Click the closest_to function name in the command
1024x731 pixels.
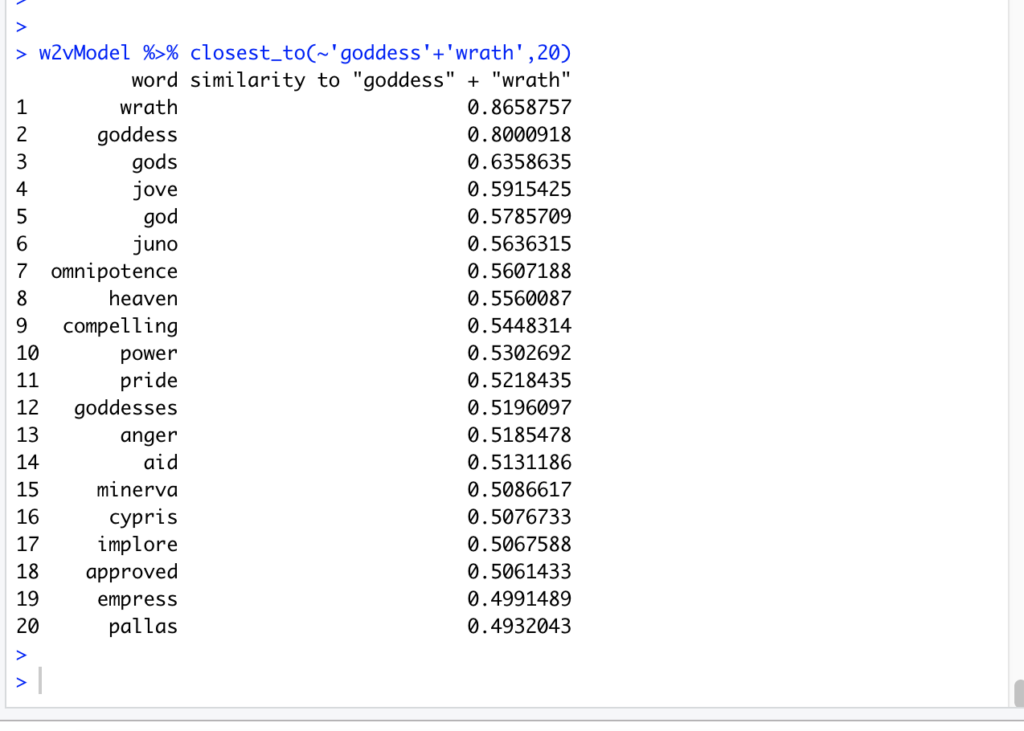coord(248,53)
